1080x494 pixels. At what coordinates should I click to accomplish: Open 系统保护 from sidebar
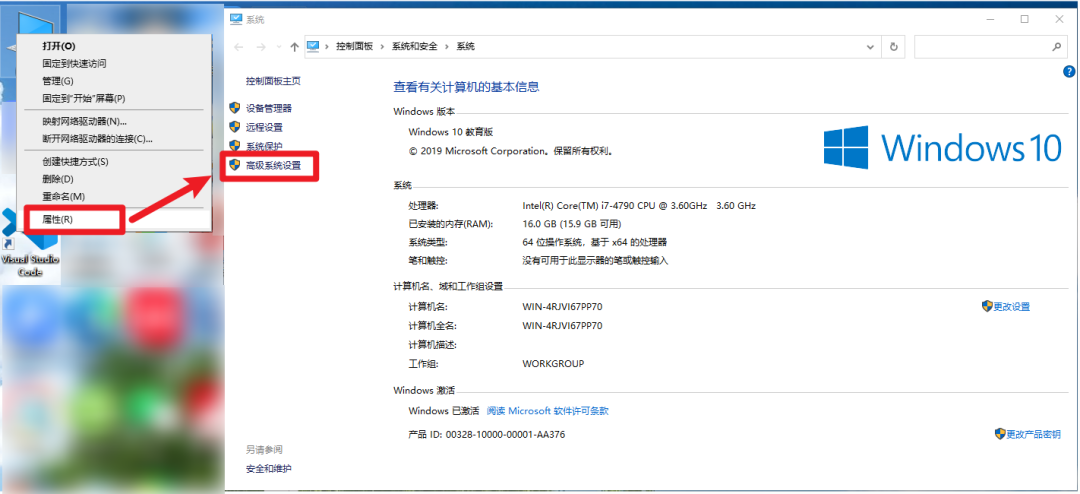(264, 147)
